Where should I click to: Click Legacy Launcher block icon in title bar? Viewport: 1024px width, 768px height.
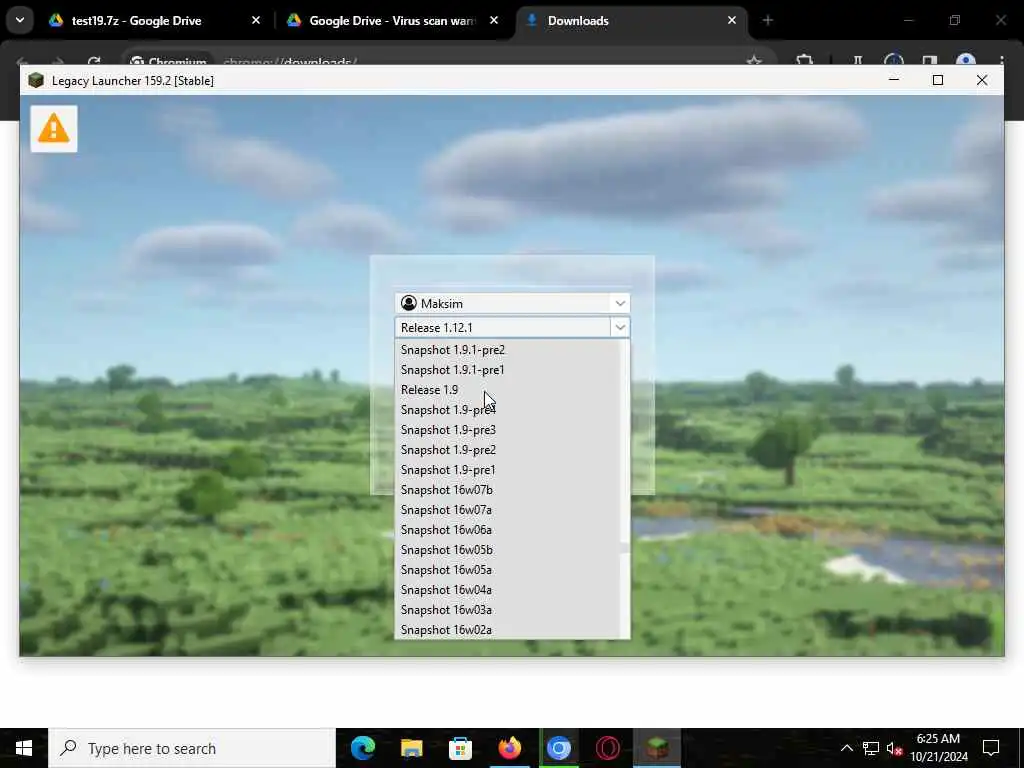click(x=36, y=80)
